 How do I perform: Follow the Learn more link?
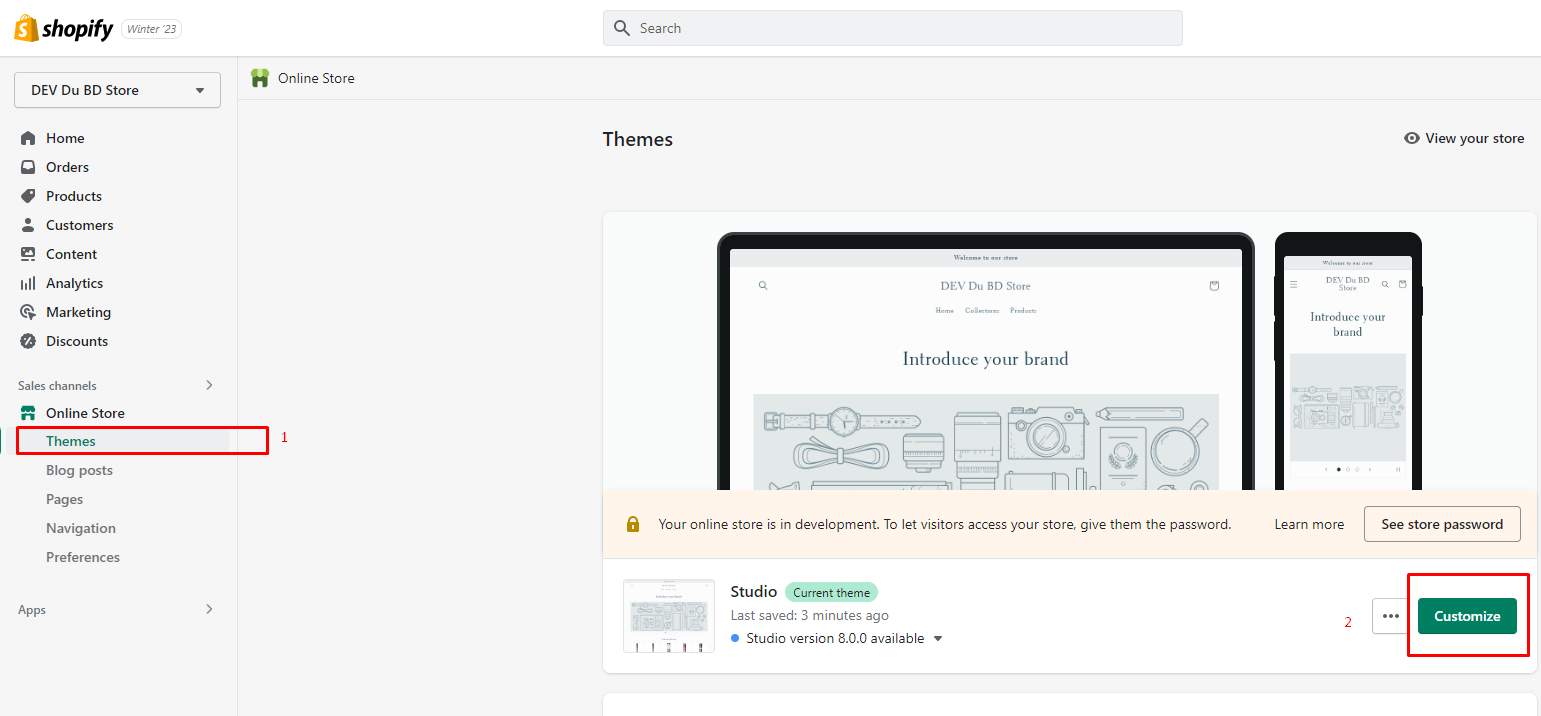pyautogui.click(x=1309, y=524)
